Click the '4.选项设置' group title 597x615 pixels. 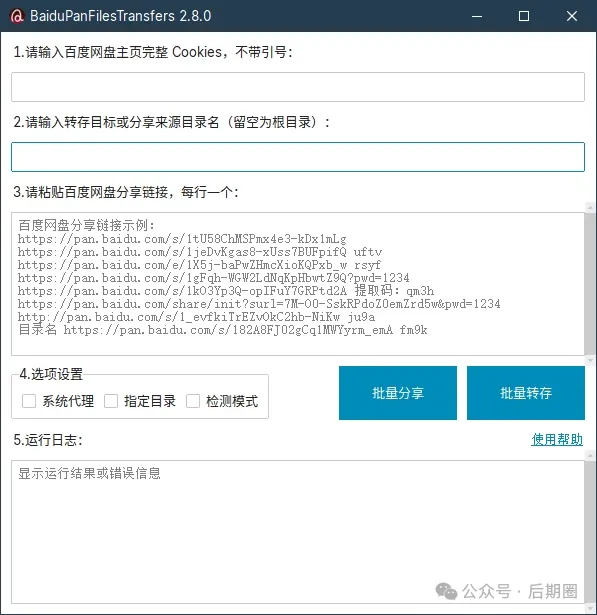(x=51, y=374)
